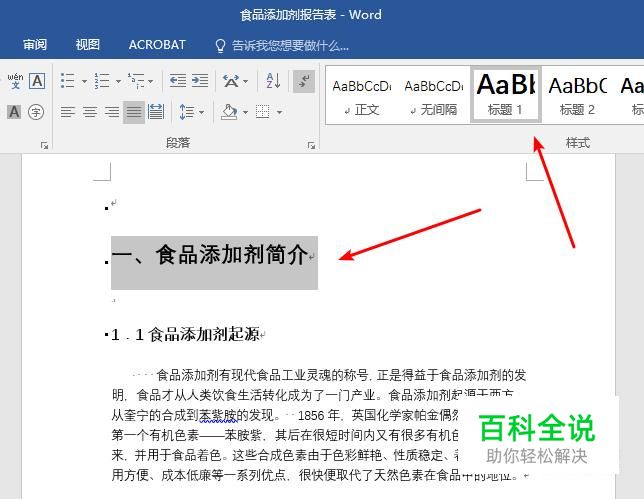Click the phonetic guide wén icon

pos(15,81)
